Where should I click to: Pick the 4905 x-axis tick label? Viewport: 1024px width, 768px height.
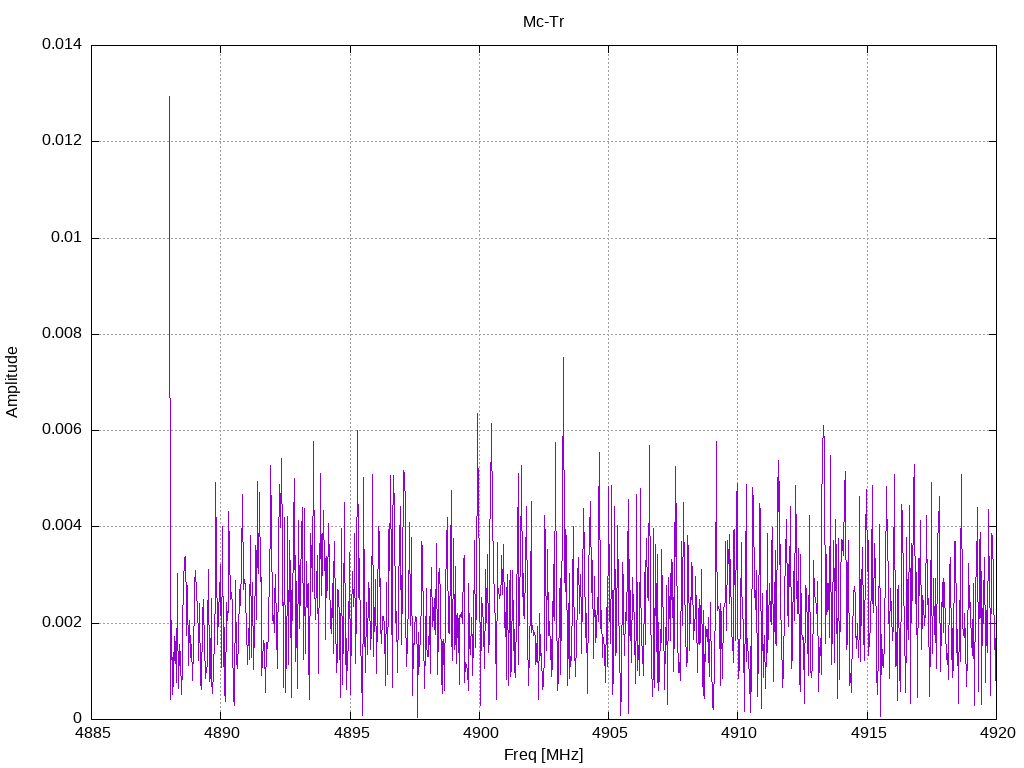[x=608, y=733]
